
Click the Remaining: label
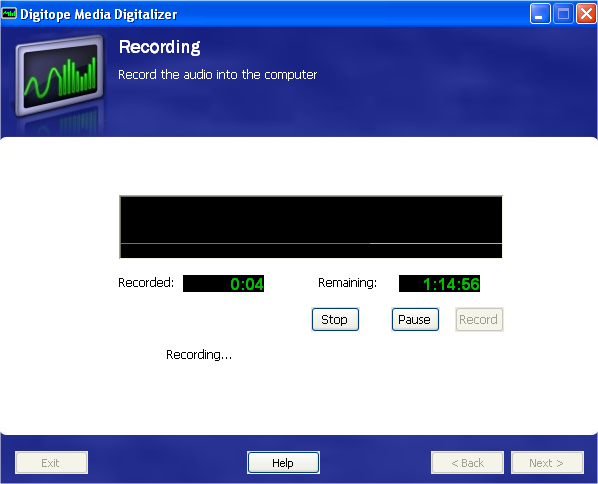(x=347, y=283)
